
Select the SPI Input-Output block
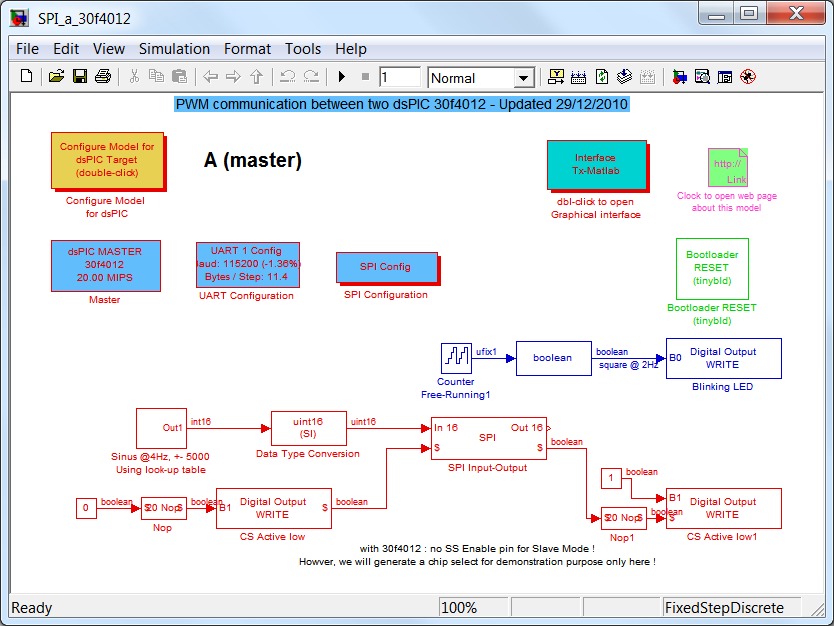[x=489, y=438]
